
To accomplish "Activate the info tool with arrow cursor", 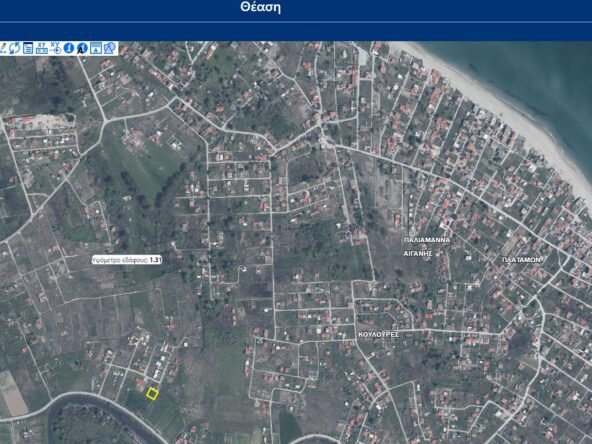I will tap(82, 48).
